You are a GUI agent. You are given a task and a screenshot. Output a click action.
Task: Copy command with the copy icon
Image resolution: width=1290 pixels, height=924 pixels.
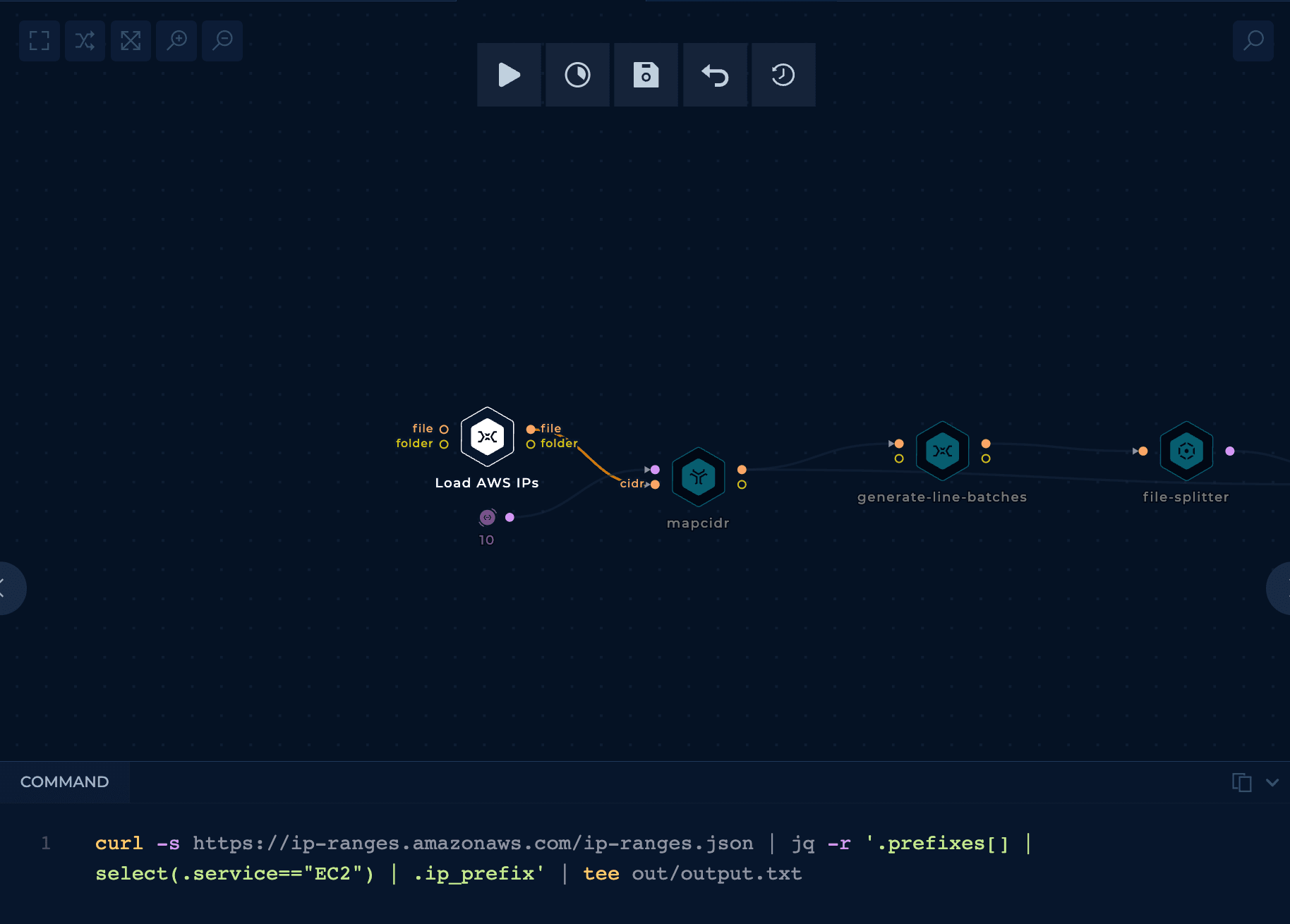1242,782
